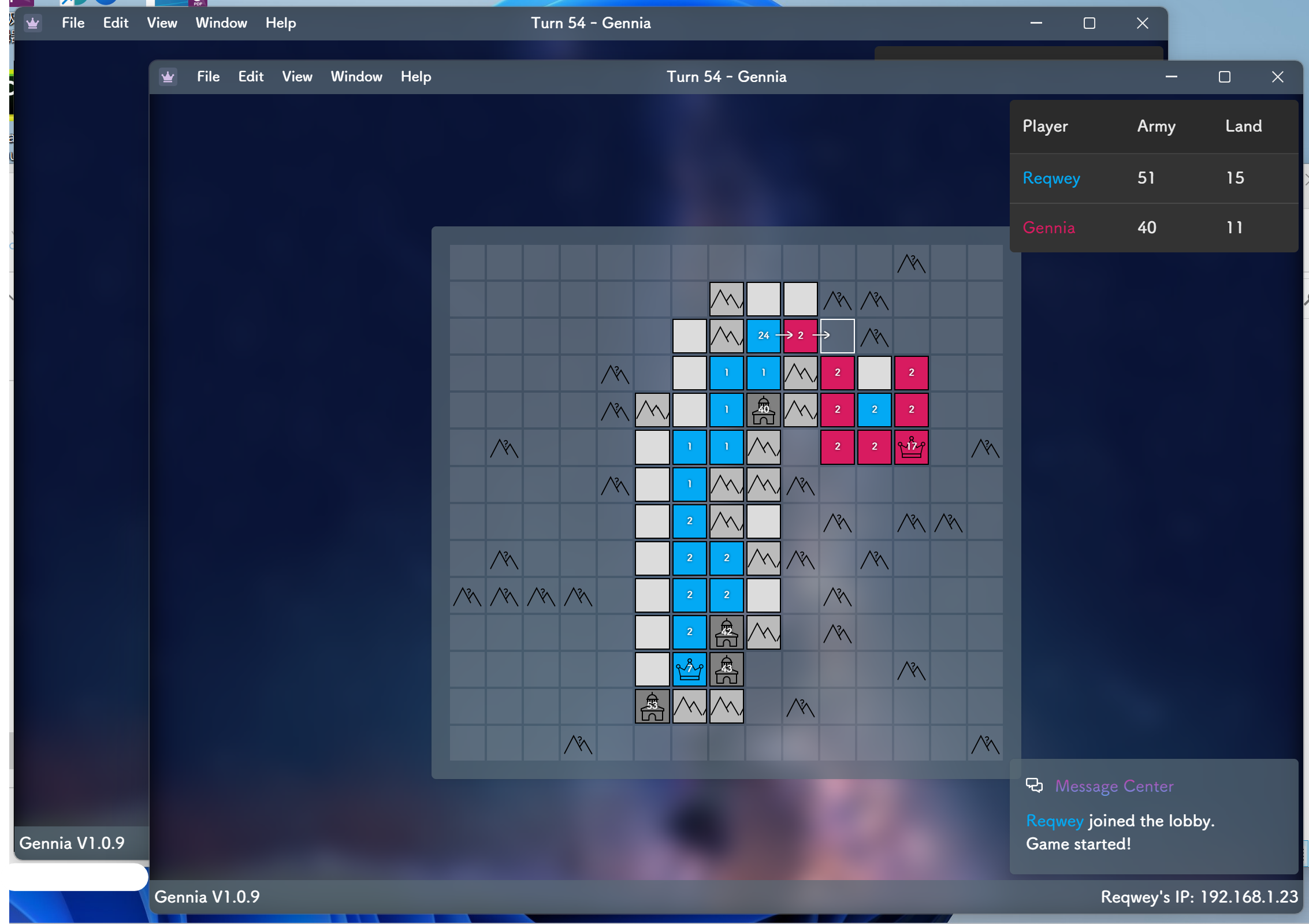The width and height of the screenshot is (1309, 924).
Task: Click the crown app icon in front window
Action: pyautogui.click(x=168, y=77)
